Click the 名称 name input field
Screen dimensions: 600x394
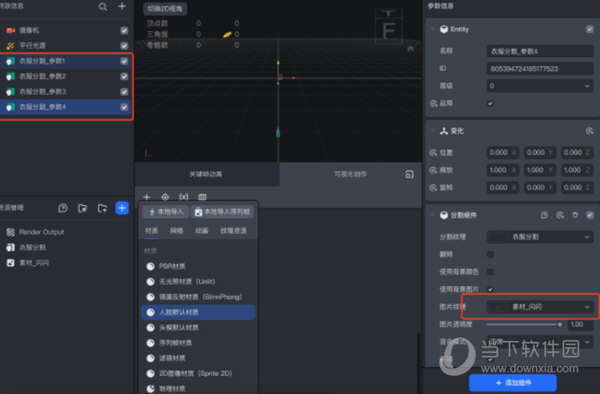540,51
